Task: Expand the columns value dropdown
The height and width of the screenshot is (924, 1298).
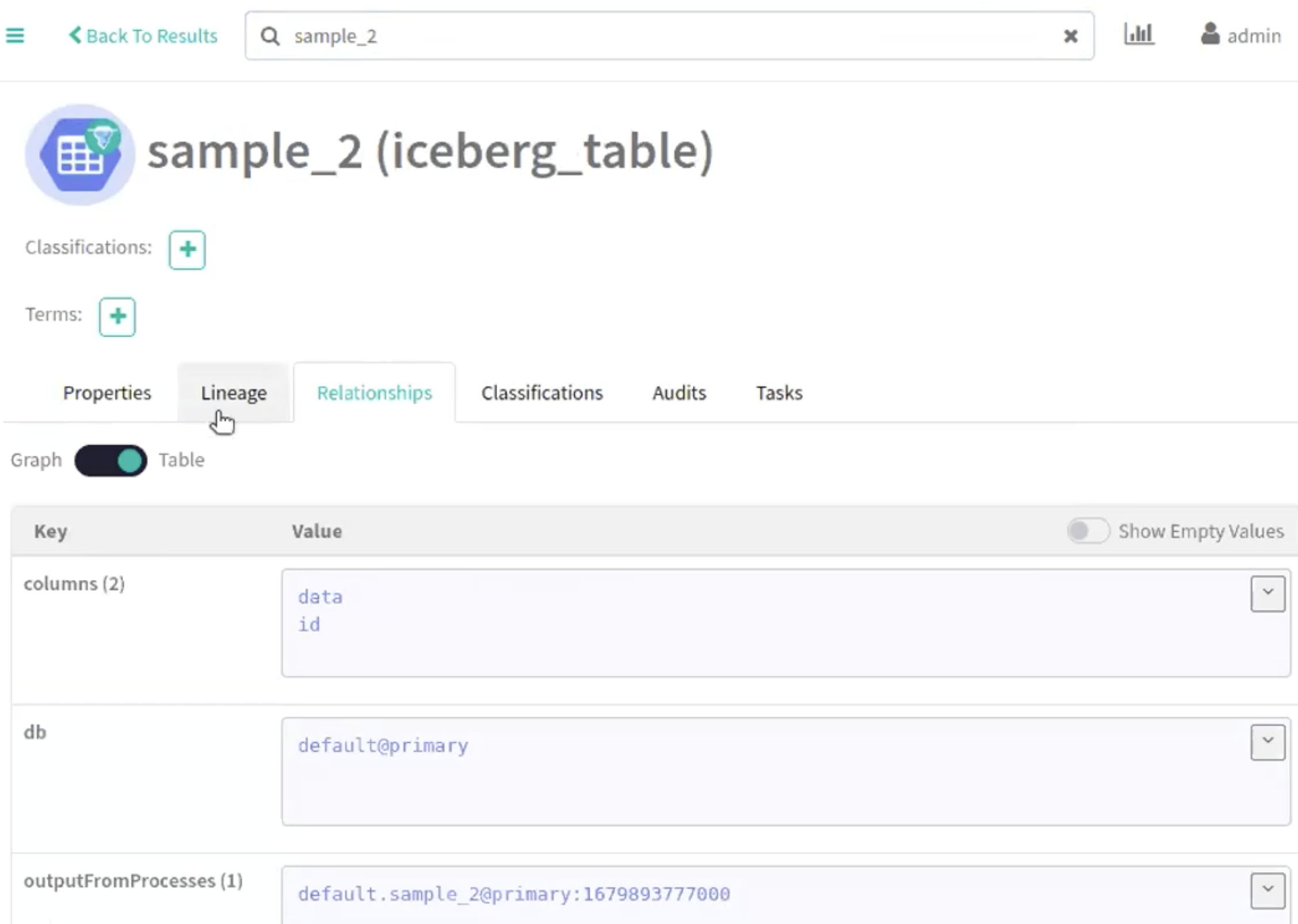Action: (x=1267, y=593)
